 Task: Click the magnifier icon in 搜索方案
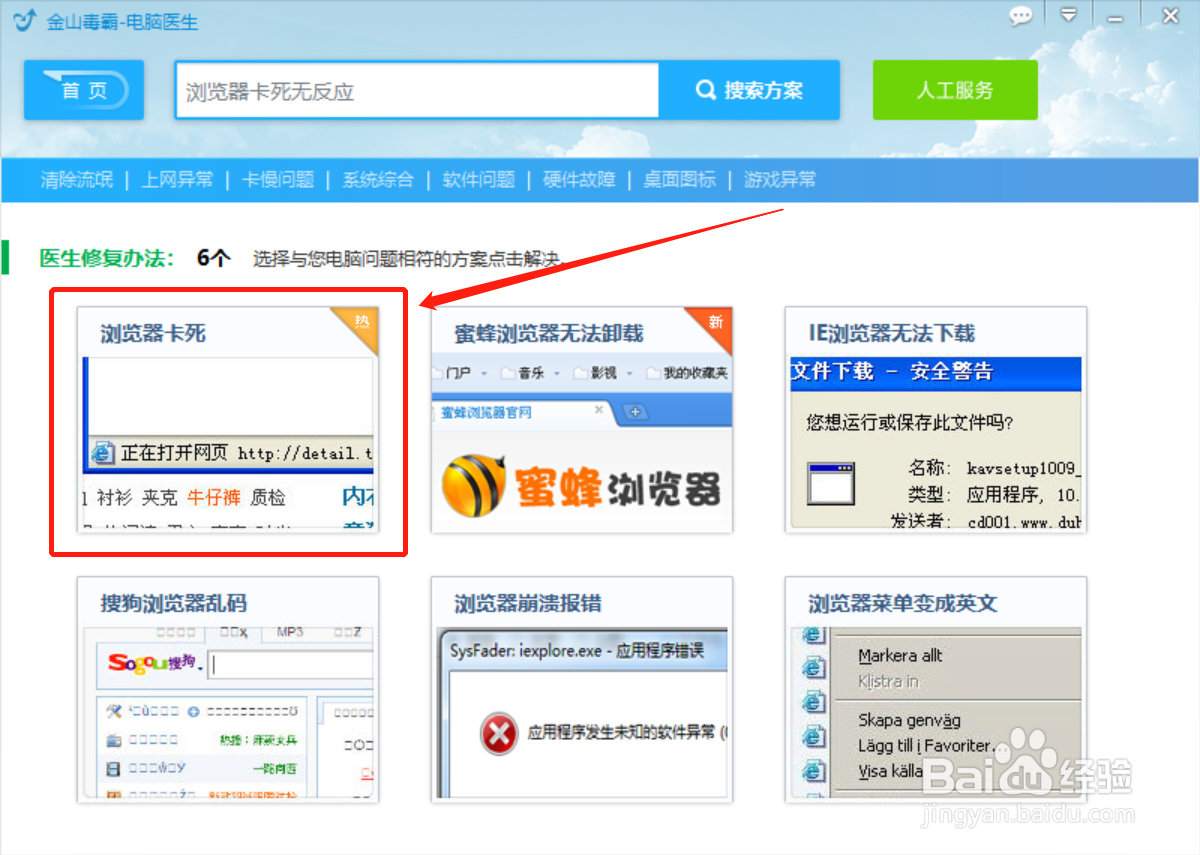[x=706, y=91]
